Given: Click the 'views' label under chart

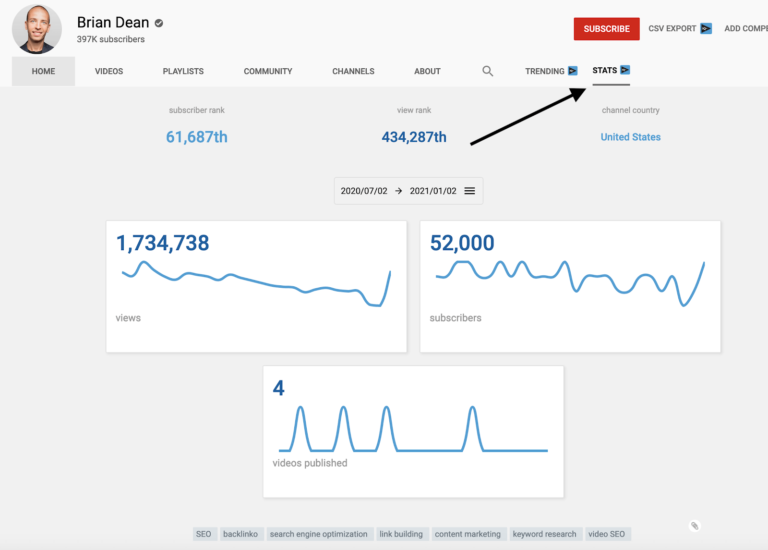Looking at the screenshot, I should (x=128, y=318).
